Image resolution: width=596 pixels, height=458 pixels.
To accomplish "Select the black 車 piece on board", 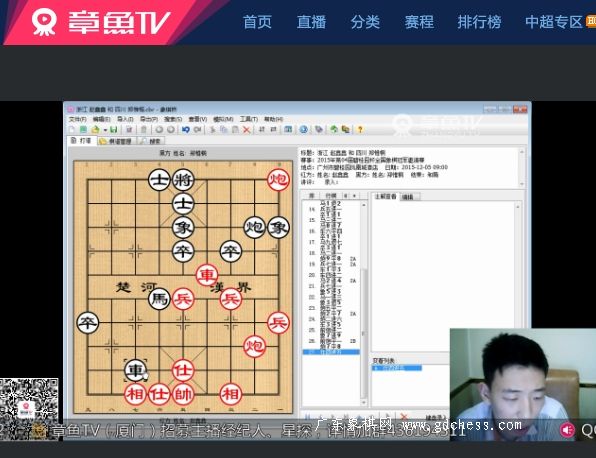I will (135, 370).
